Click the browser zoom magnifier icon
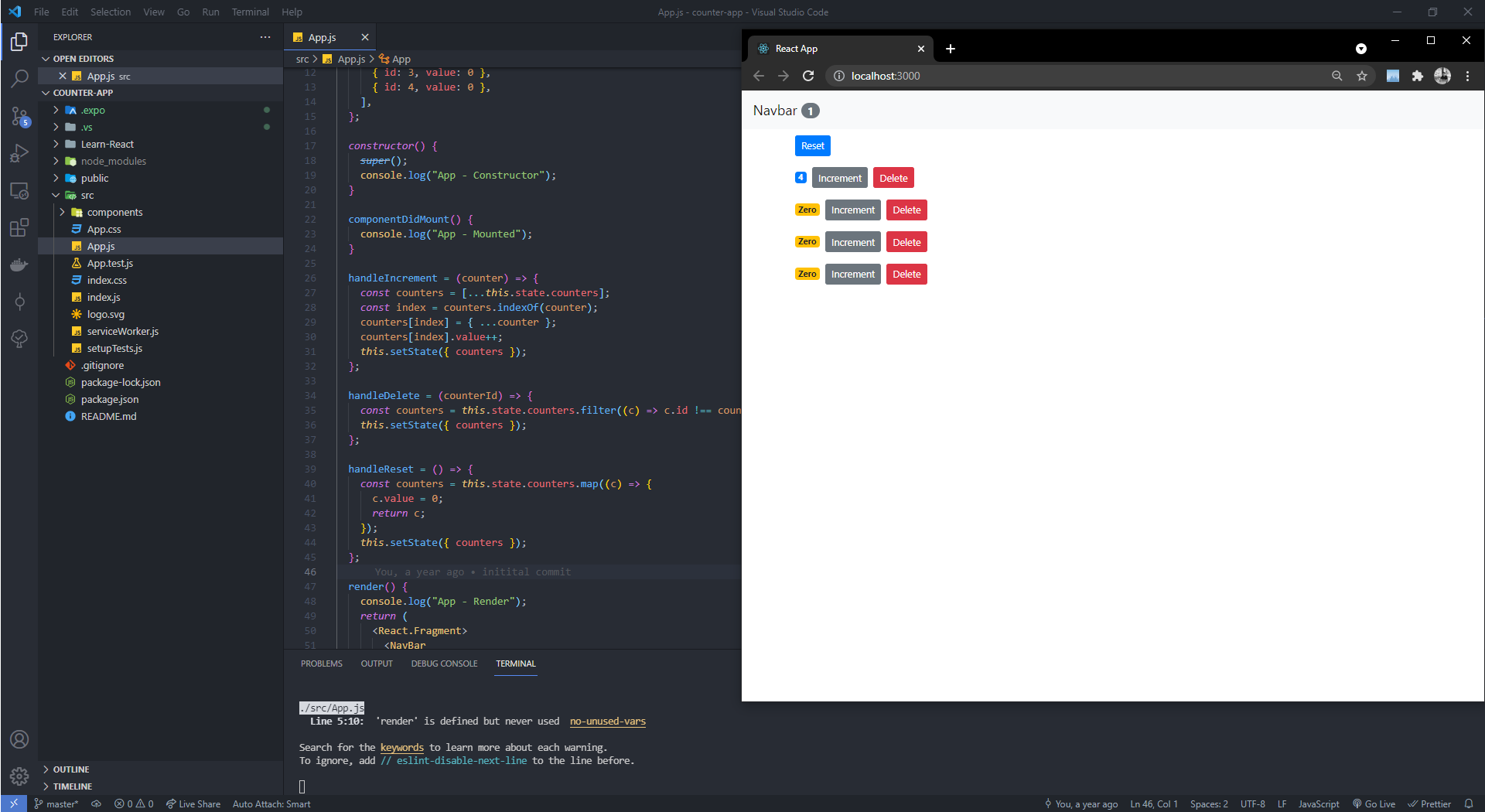Screen dimensions: 1485x812 pos(1336,76)
